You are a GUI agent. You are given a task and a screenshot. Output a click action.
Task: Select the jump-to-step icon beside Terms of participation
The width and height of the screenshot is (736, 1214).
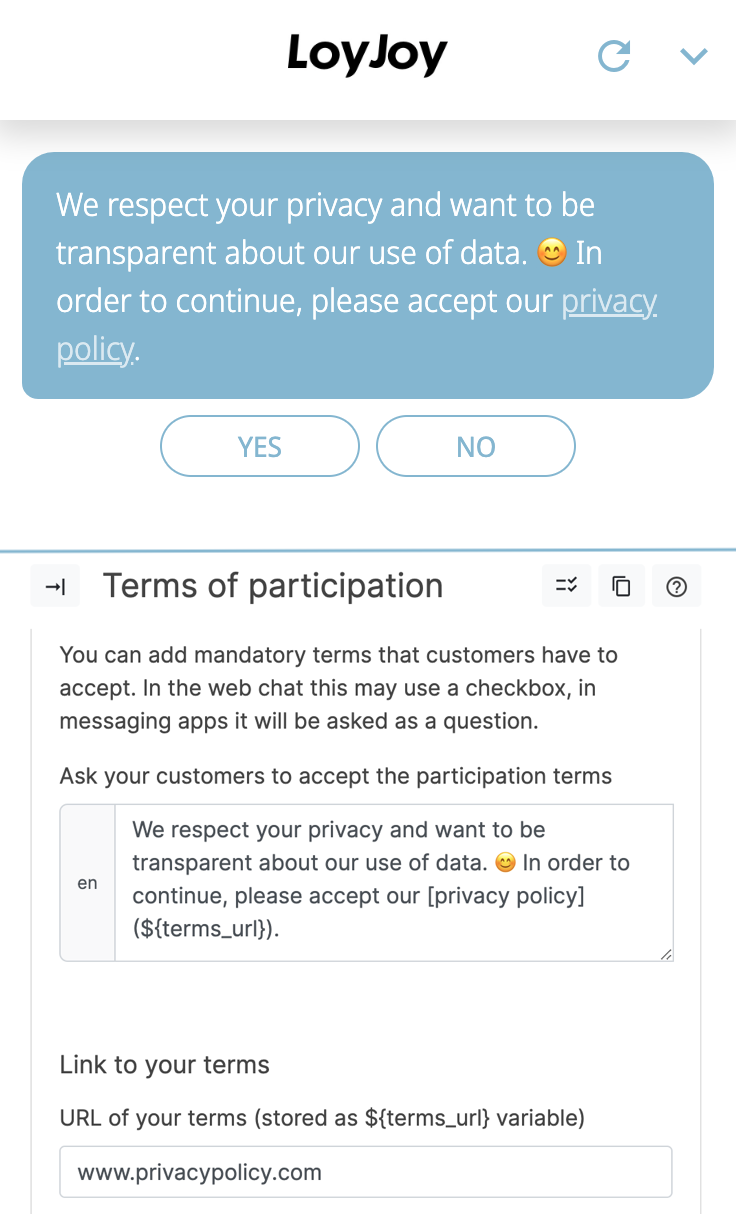click(x=55, y=585)
